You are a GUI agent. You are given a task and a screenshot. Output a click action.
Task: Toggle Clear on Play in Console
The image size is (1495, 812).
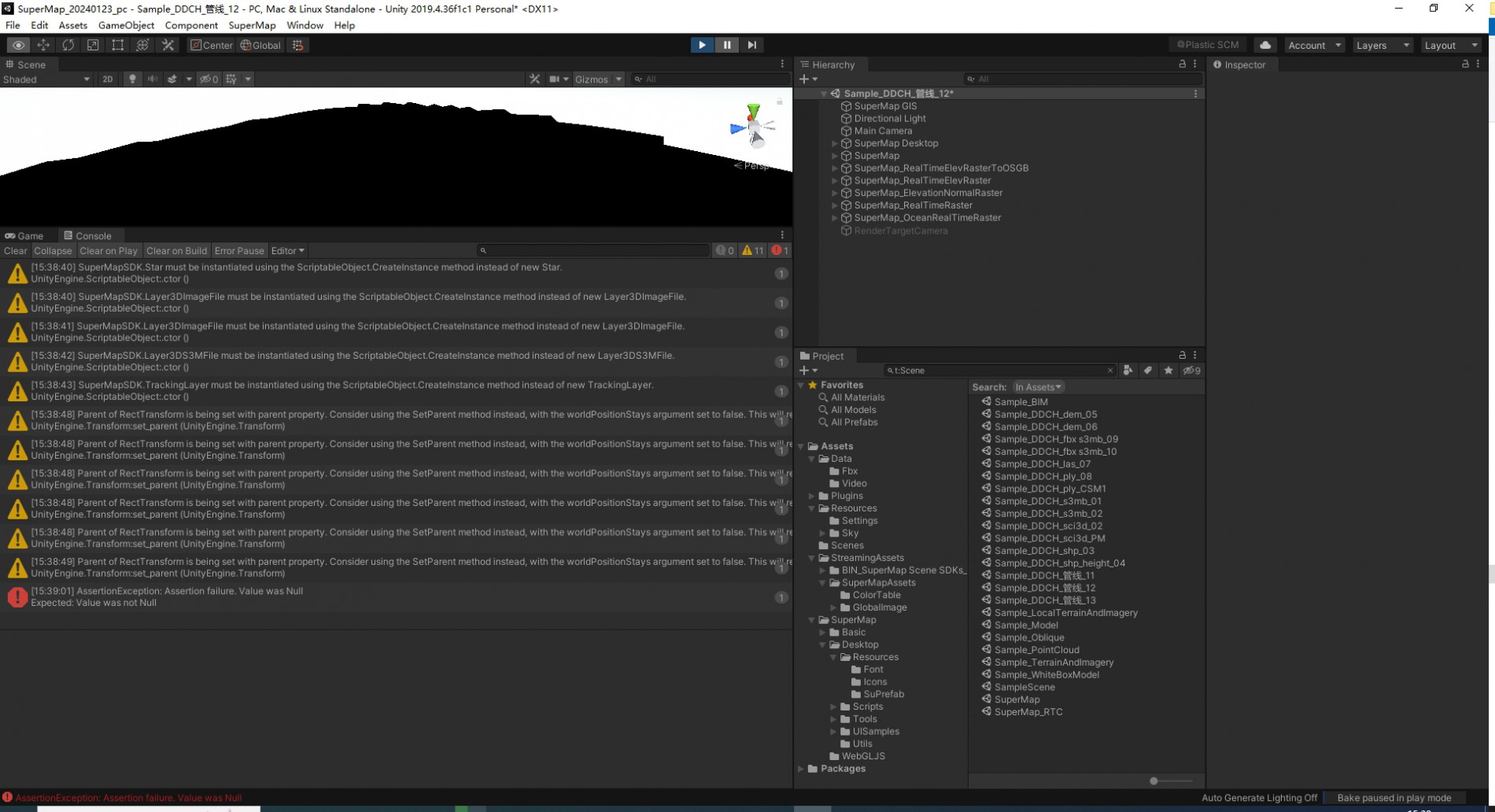[x=109, y=251]
